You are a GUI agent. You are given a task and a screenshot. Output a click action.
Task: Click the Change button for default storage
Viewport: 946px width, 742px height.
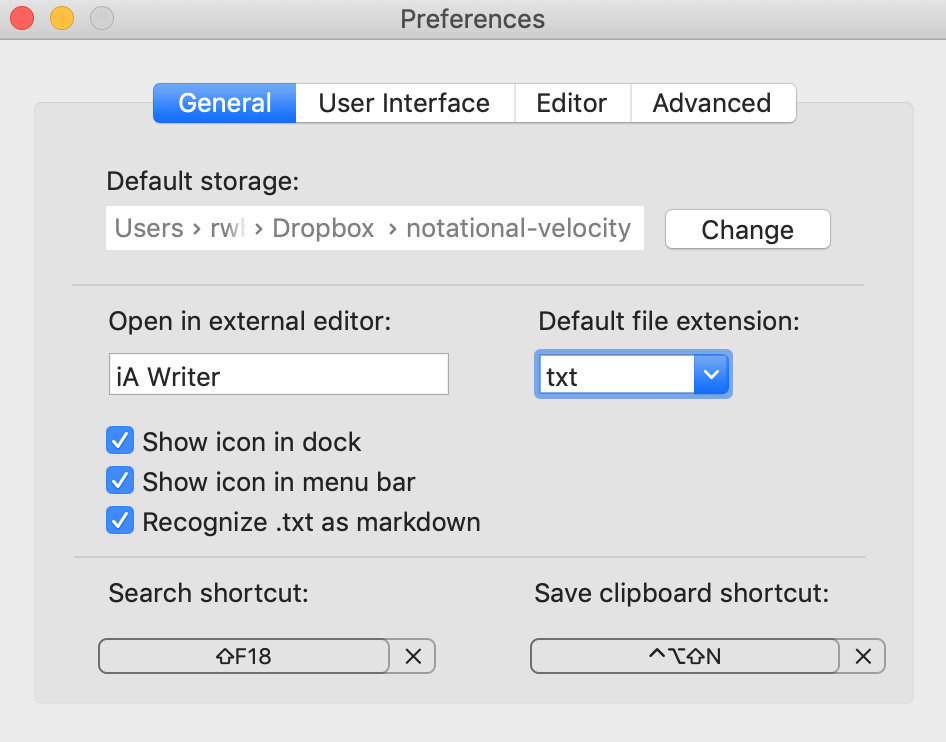click(747, 229)
